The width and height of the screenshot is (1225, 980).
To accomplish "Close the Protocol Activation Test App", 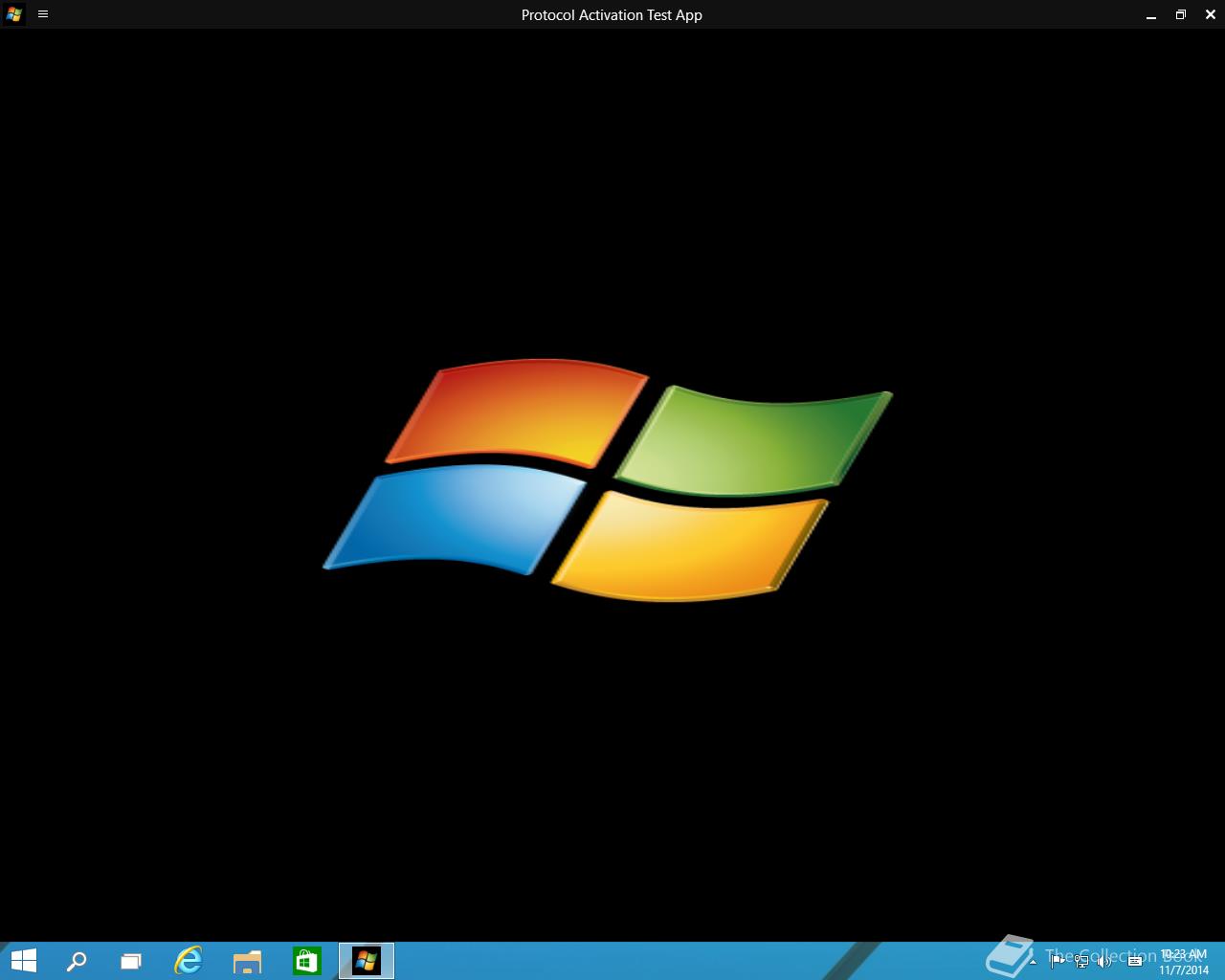I will (1211, 14).
